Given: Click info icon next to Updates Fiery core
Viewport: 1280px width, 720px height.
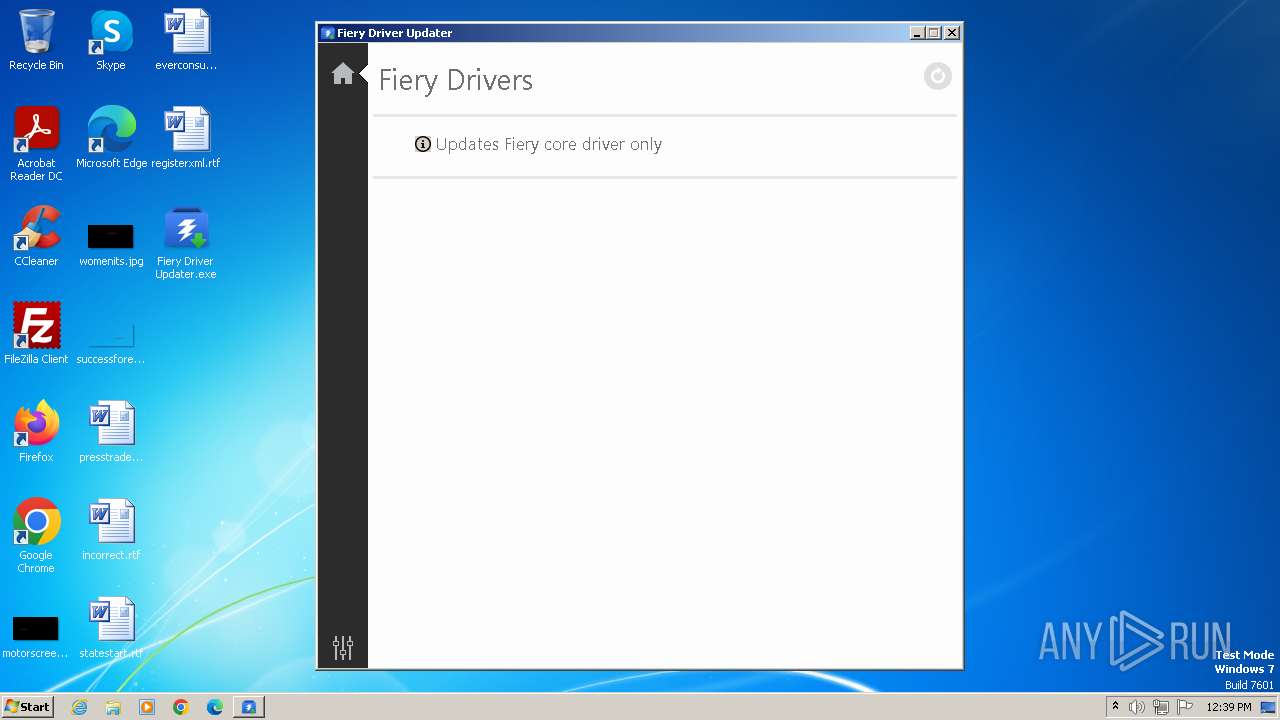Looking at the screenshot, I should 423,144.
